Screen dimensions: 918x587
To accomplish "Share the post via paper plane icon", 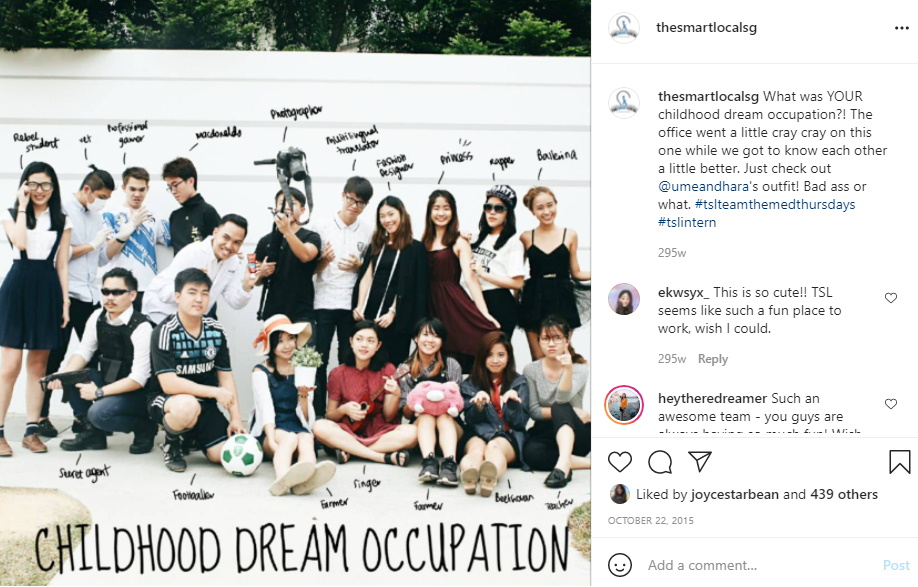I will (700, 462).
